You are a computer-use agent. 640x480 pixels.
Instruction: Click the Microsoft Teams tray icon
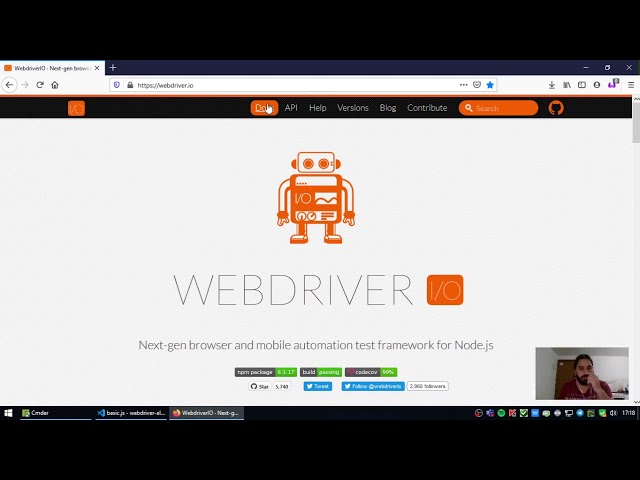490,413
